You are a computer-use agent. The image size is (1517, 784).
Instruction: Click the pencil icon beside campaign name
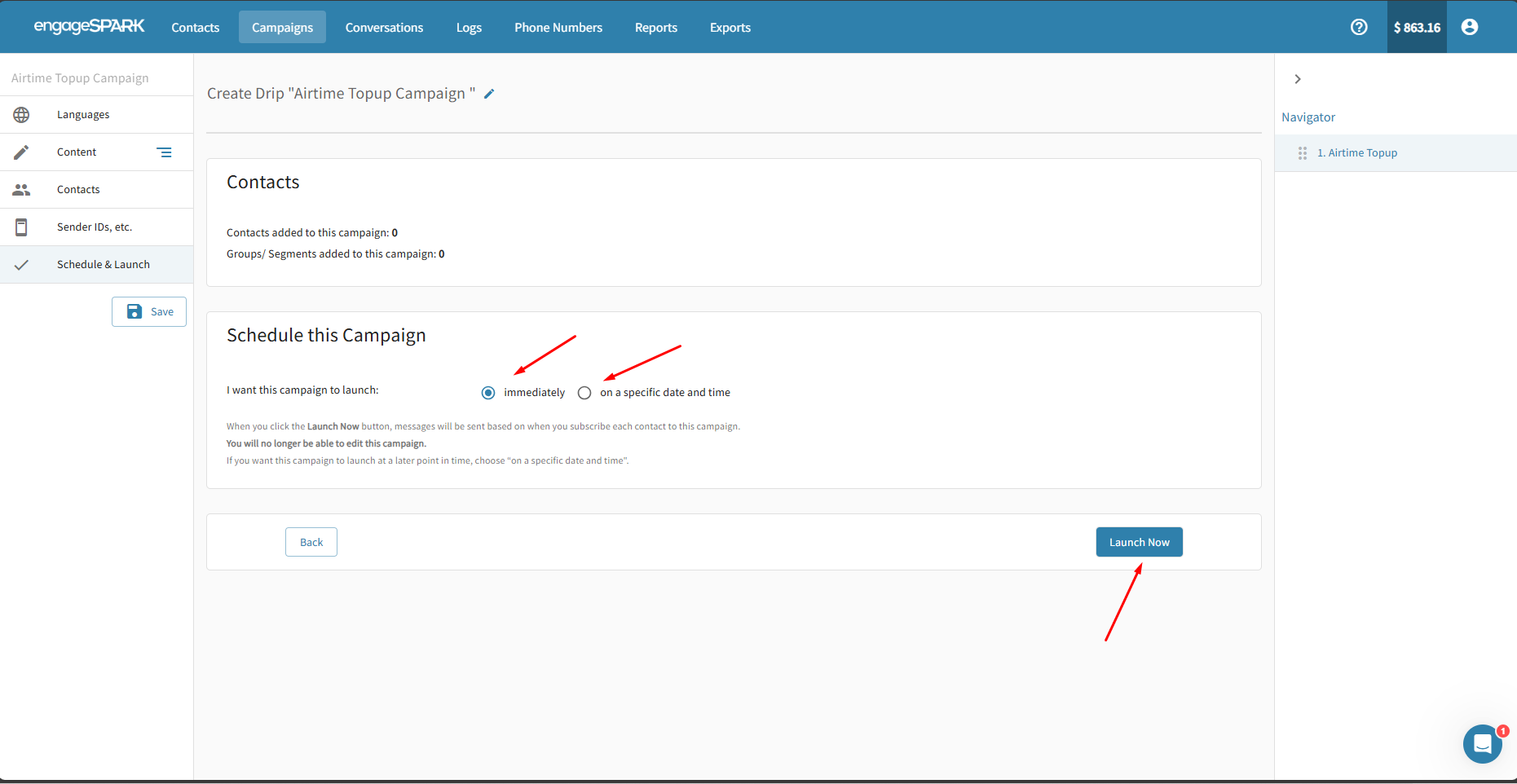489,94
